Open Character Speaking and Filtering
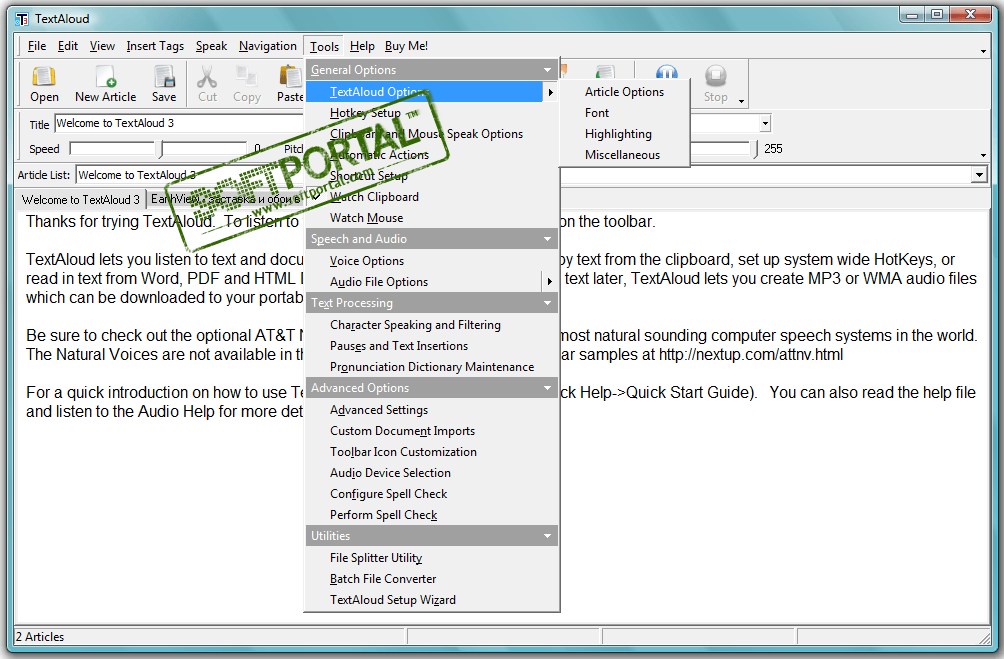 432,325
